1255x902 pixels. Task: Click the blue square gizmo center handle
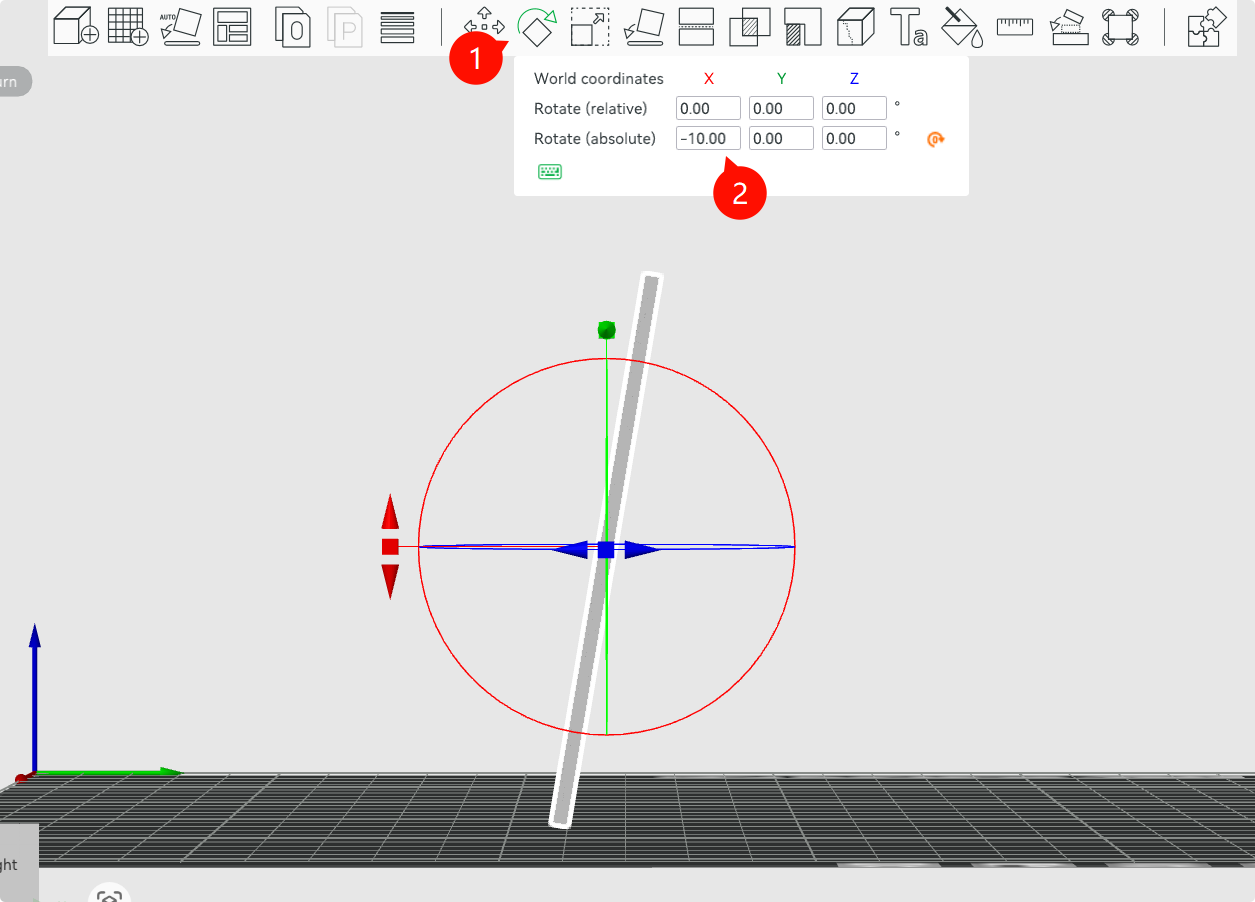pos(606,549)
